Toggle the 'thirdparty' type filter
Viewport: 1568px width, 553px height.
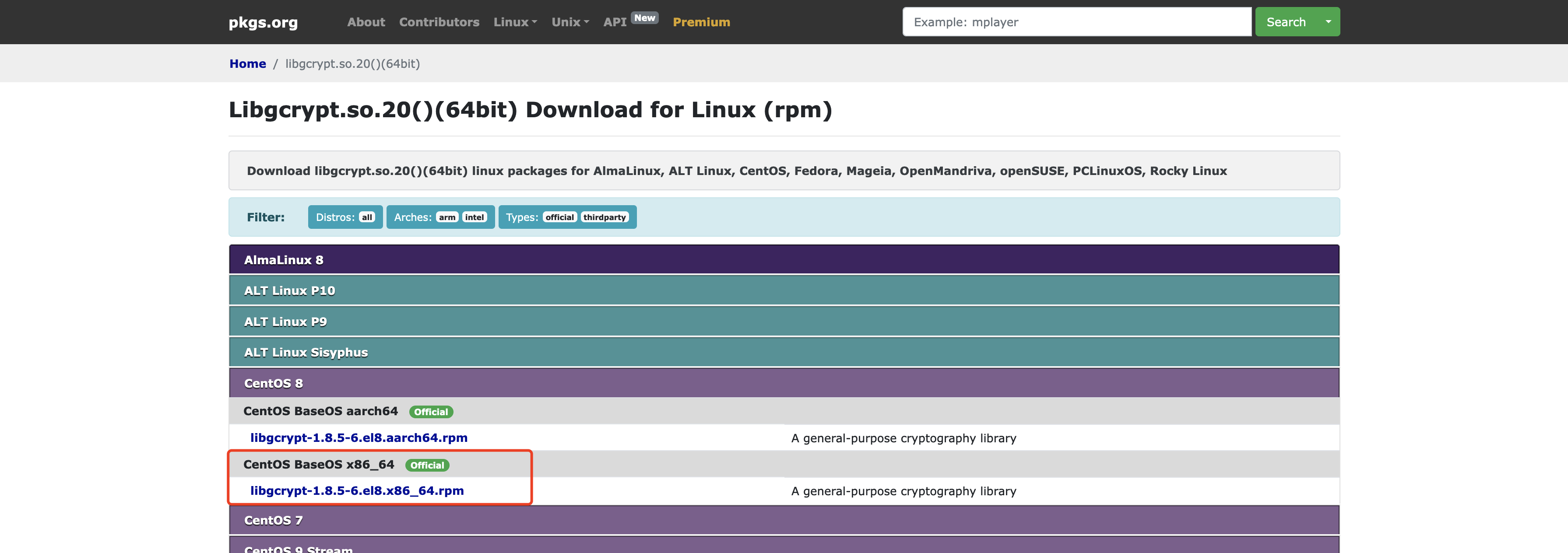(x=605, y=217)
